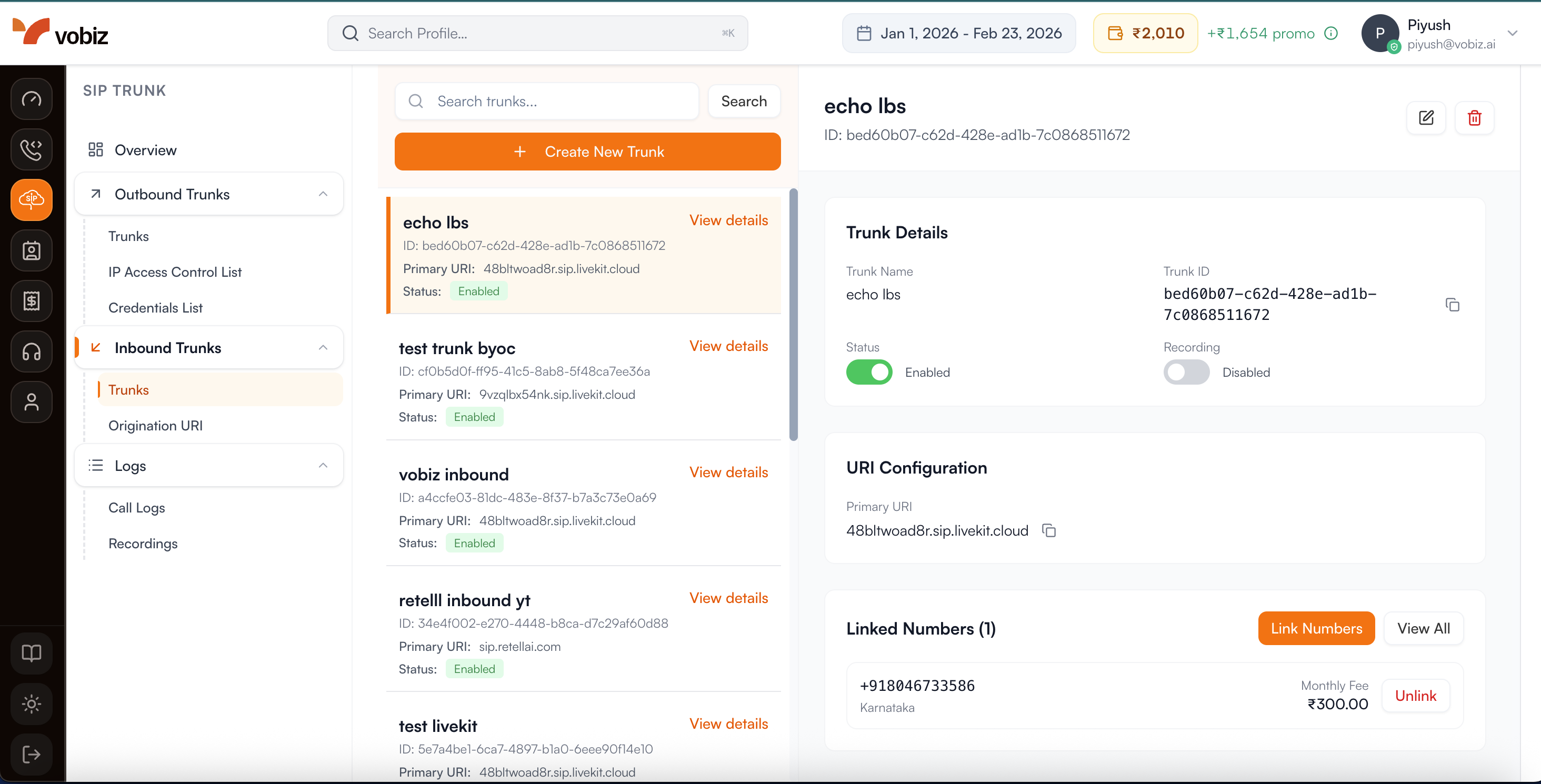The height and width of the screenshot is (784, 1541).
Task: Click Create New Trunk button
Action: coord(587,152)
